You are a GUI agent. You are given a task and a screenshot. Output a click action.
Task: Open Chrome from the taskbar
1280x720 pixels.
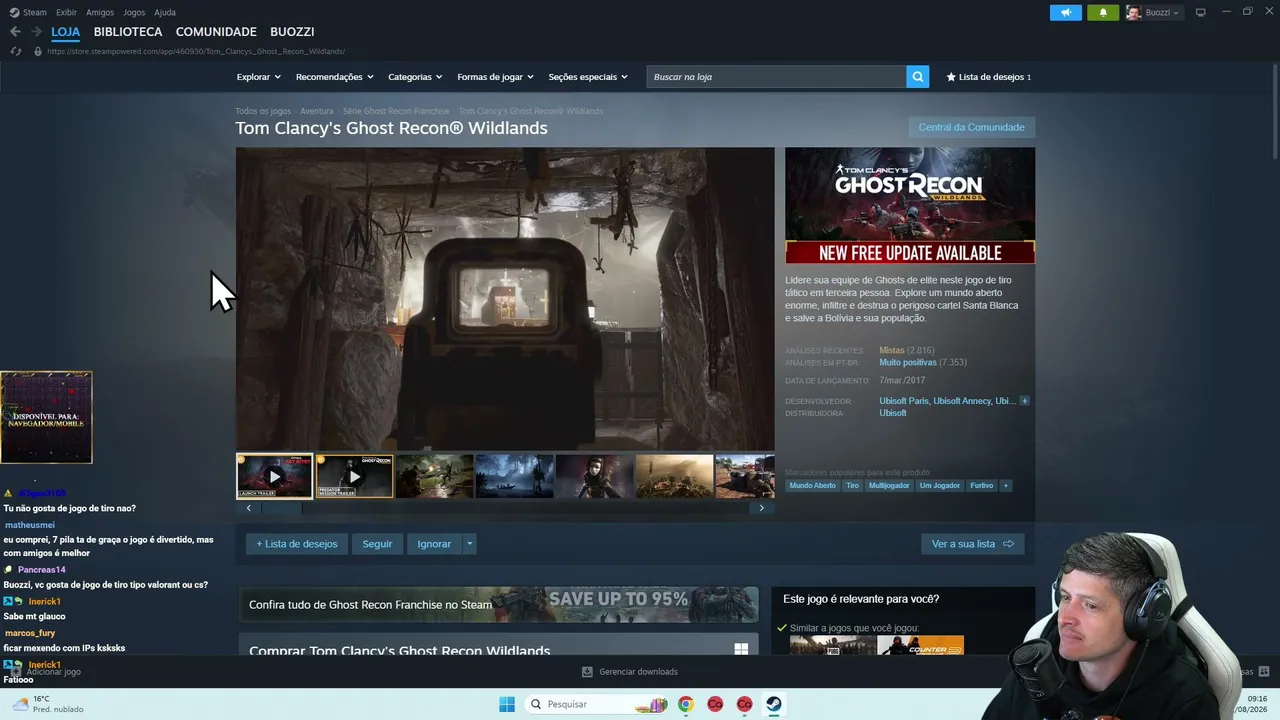pos(685,704)
